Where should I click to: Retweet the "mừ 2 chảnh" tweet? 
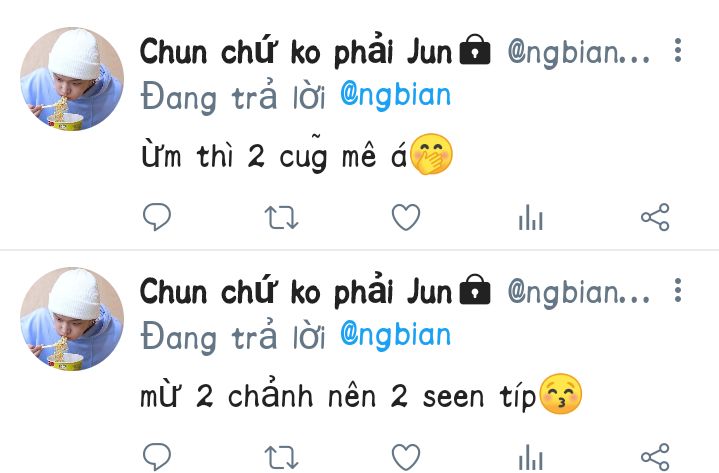point(282,457)
